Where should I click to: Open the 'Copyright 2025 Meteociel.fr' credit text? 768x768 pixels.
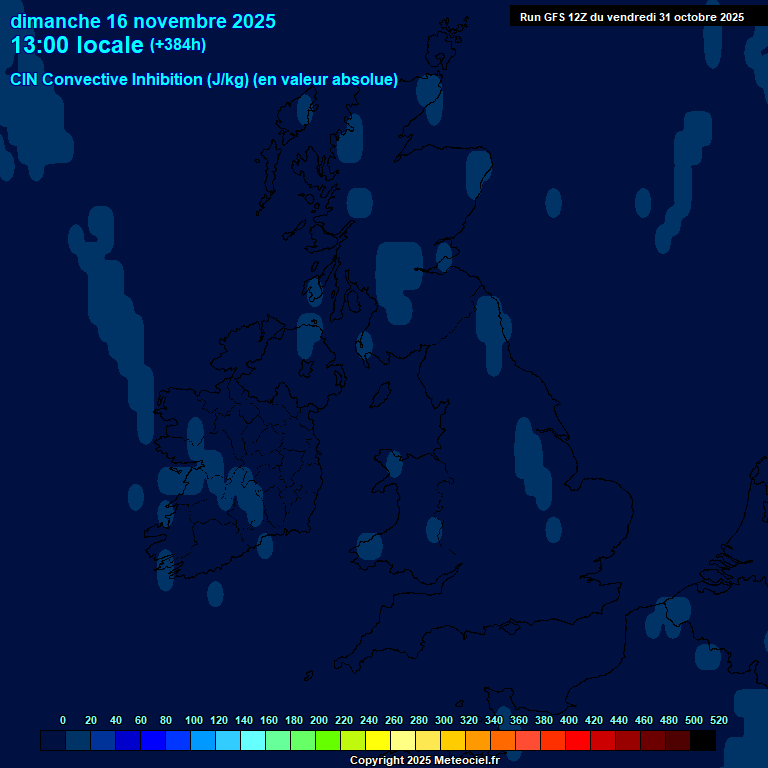coord(424,761)
